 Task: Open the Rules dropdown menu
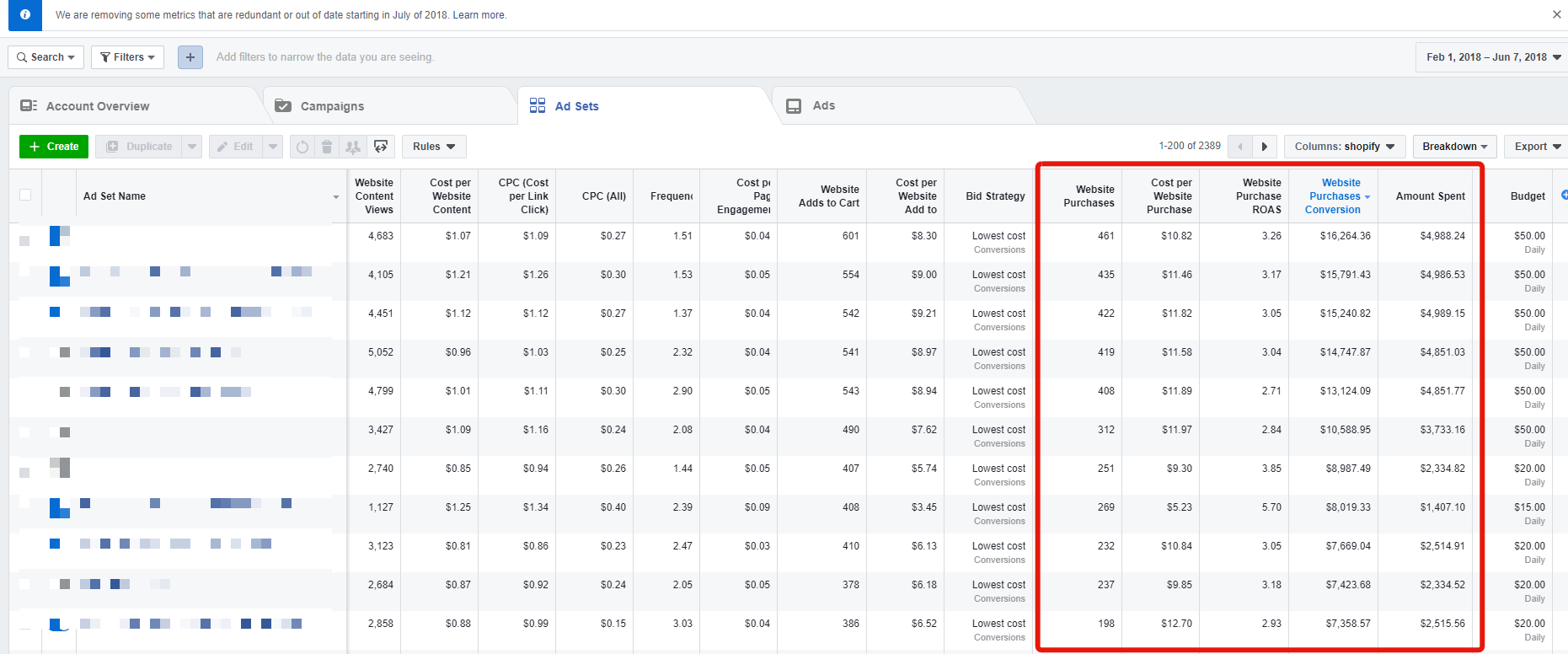[x=434, y=147]
